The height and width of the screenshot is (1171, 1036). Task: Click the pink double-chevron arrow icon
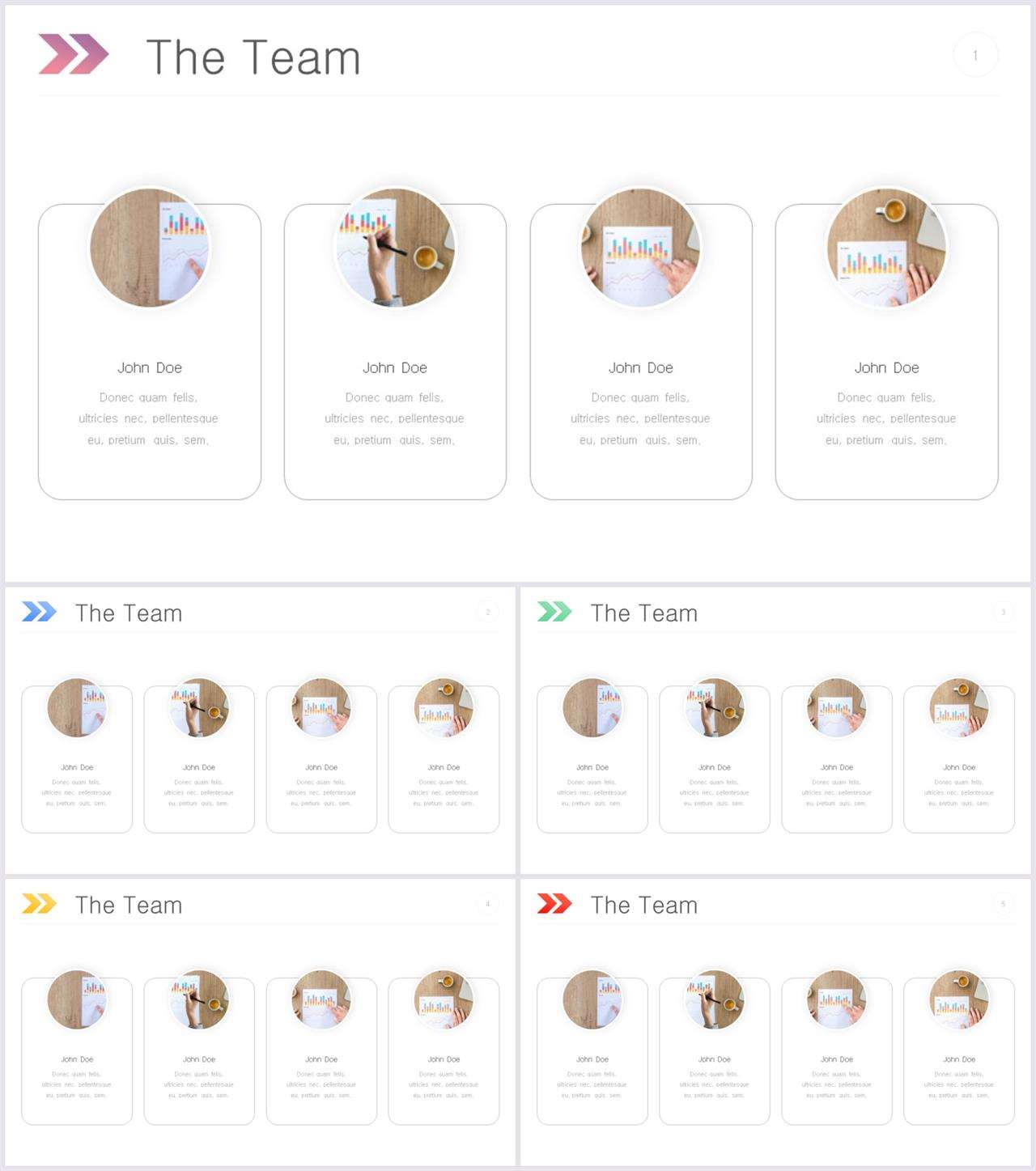[x=74, y=55]
